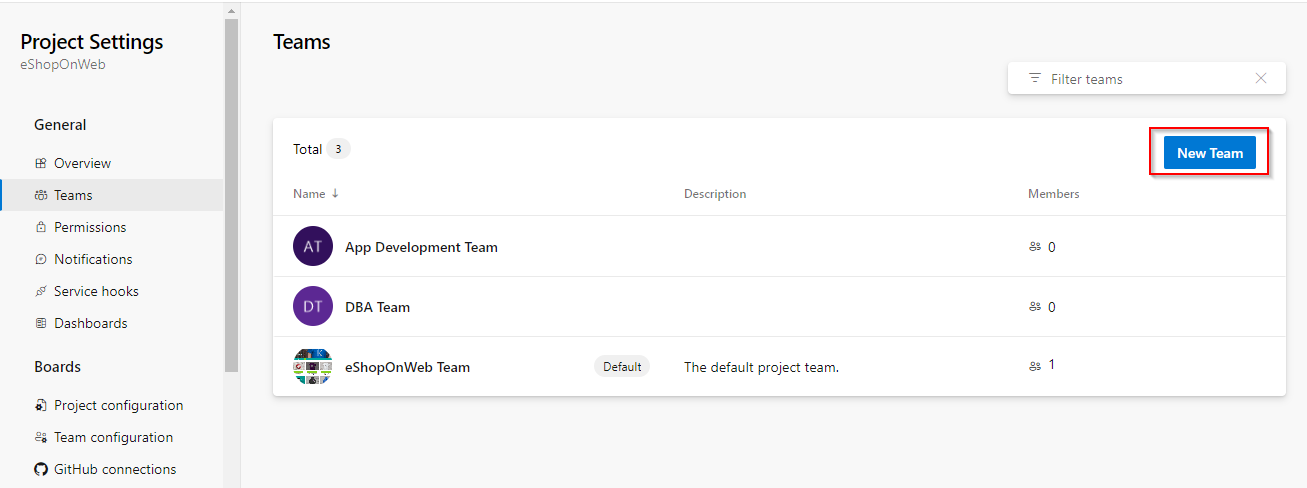Open DBA Team link
This screenshot has width=1307, height=488.
point(377,307)
